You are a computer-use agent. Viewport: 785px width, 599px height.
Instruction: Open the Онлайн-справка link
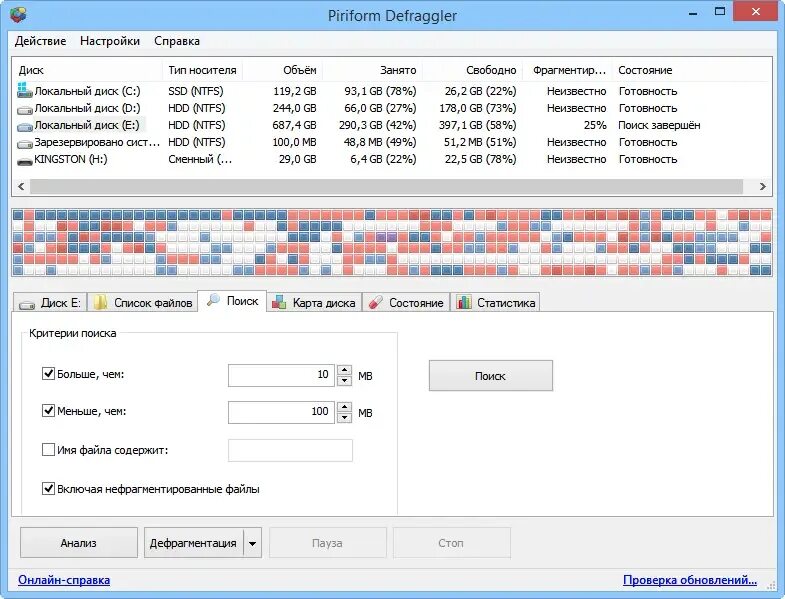64,580
